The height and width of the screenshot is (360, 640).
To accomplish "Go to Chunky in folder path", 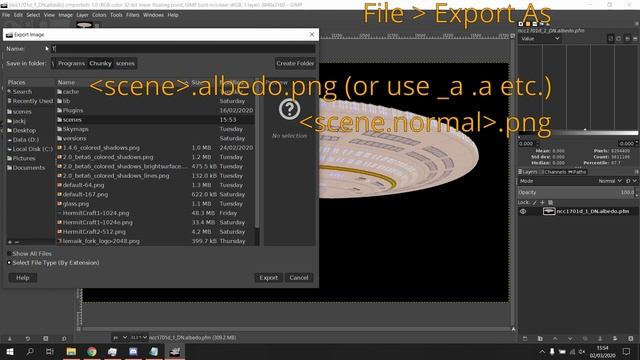I will [100, 63].
